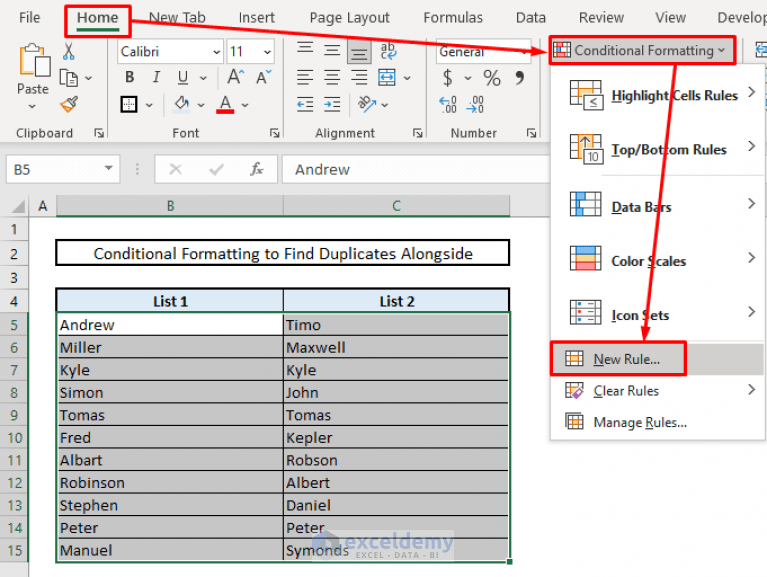Apply cell borders icon

click(129, 104)
